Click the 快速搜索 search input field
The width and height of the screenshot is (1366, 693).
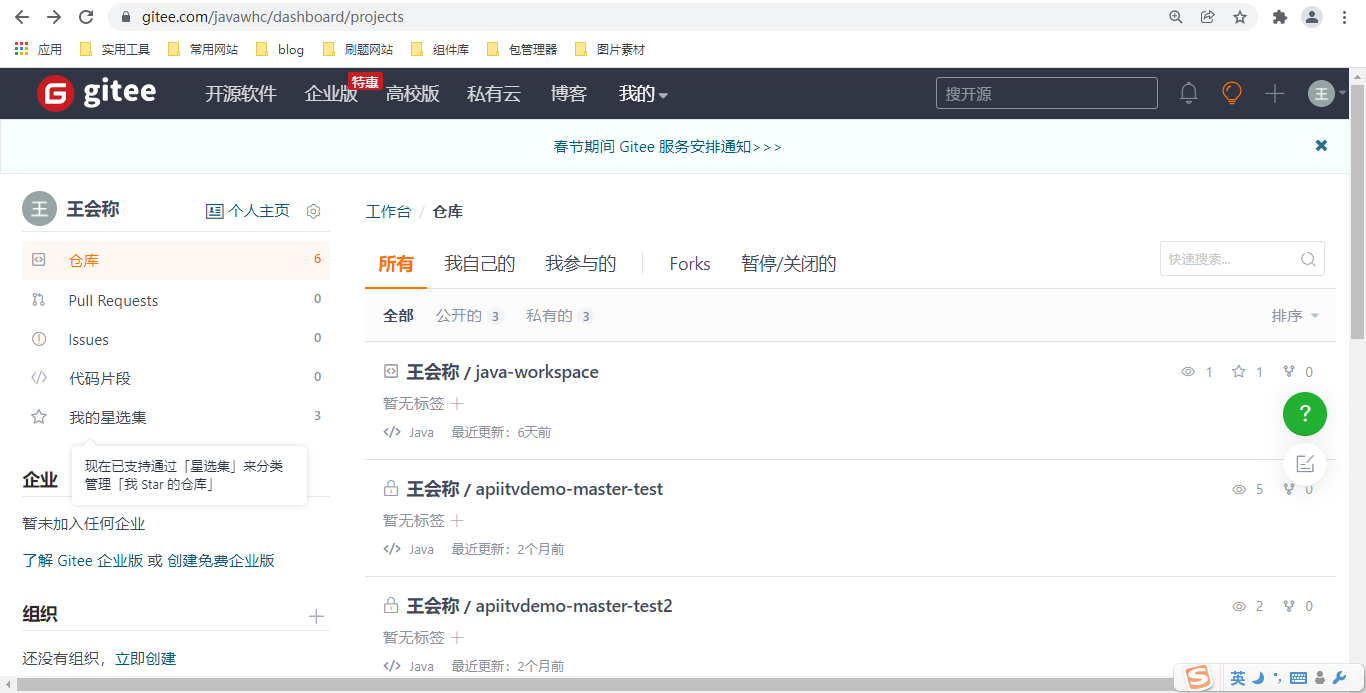(1232, 258)
